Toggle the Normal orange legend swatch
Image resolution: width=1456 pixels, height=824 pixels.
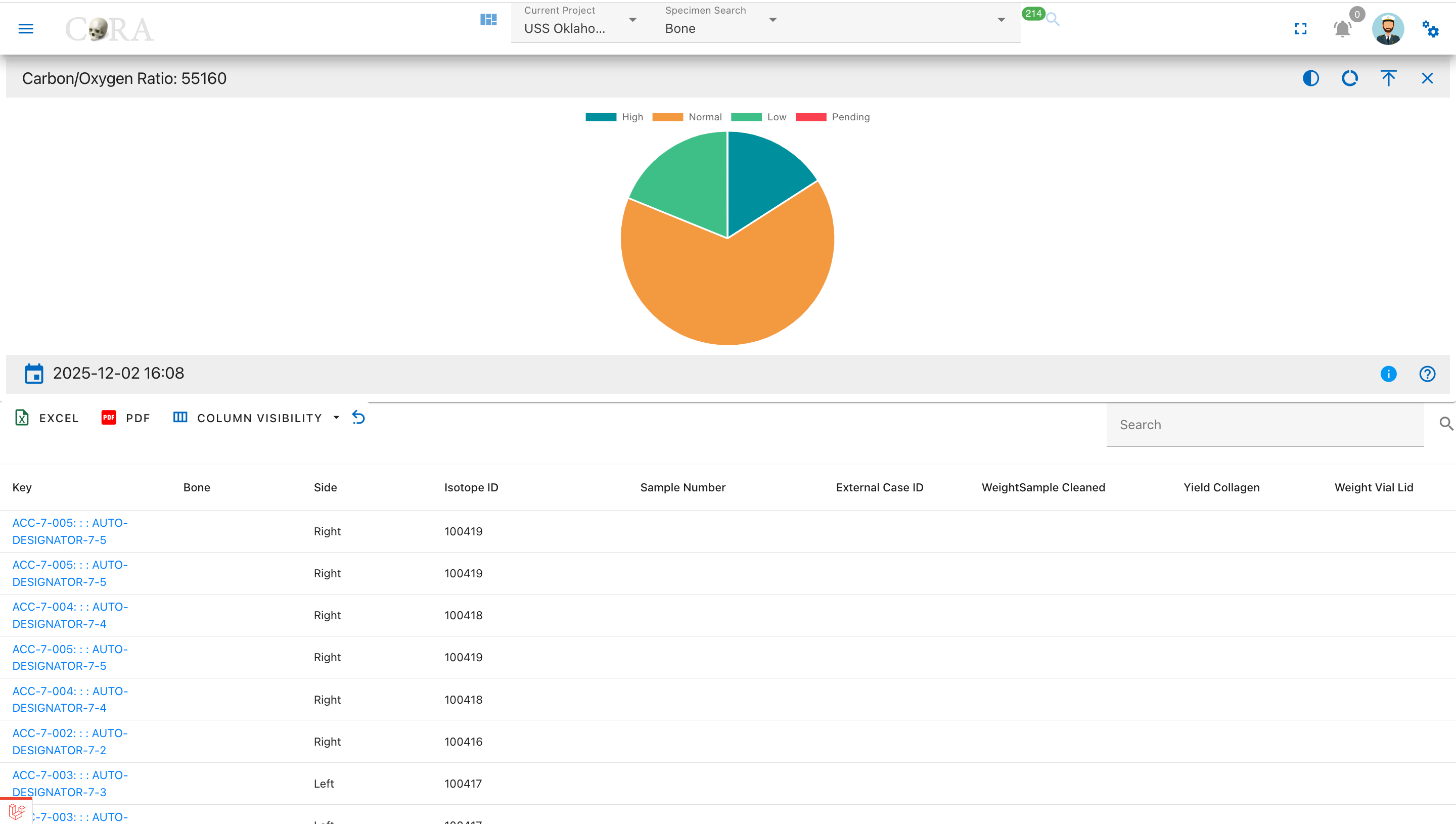(667, 117)
